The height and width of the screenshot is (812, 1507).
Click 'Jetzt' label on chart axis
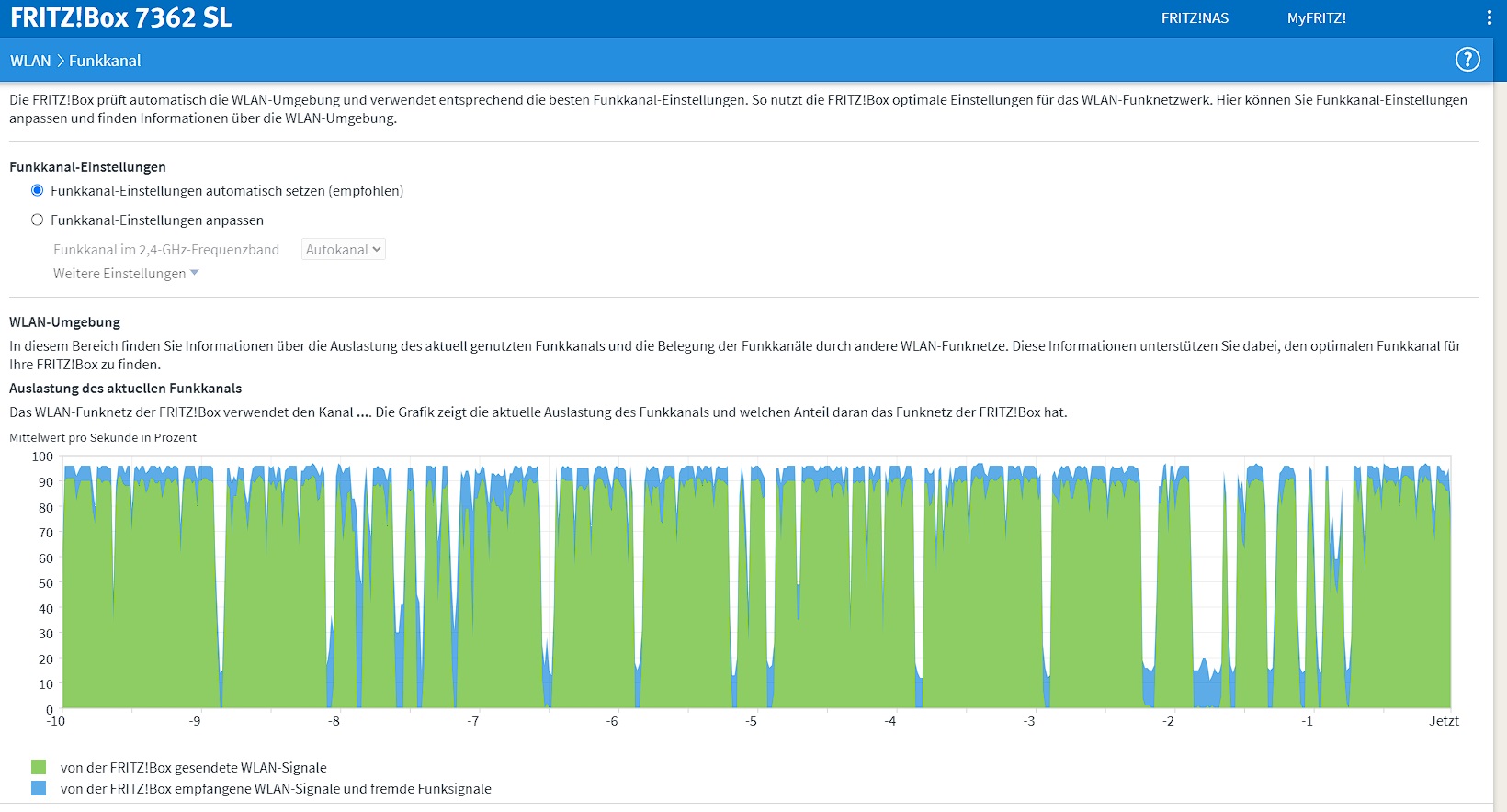coord(1444,720)
